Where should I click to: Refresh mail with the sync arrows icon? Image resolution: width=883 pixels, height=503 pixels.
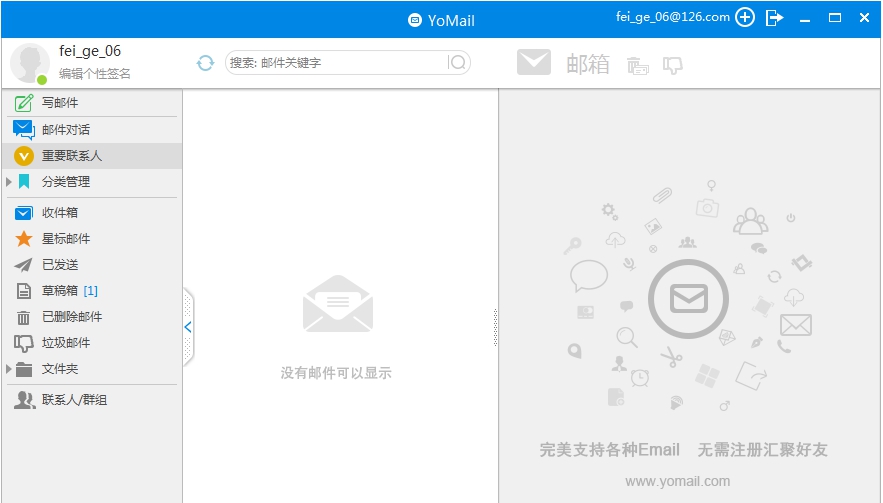point(206,63)
